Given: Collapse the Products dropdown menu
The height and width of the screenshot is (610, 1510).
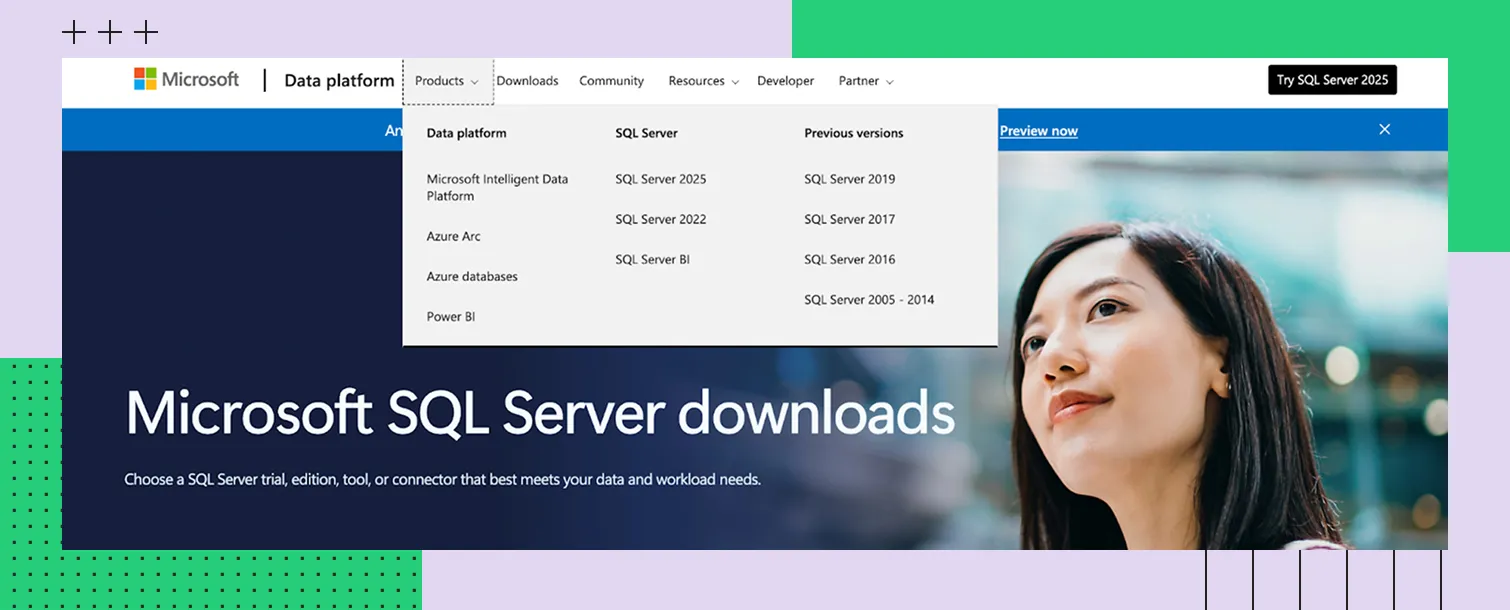Looking at the screenshot, I should pos(447,81).
